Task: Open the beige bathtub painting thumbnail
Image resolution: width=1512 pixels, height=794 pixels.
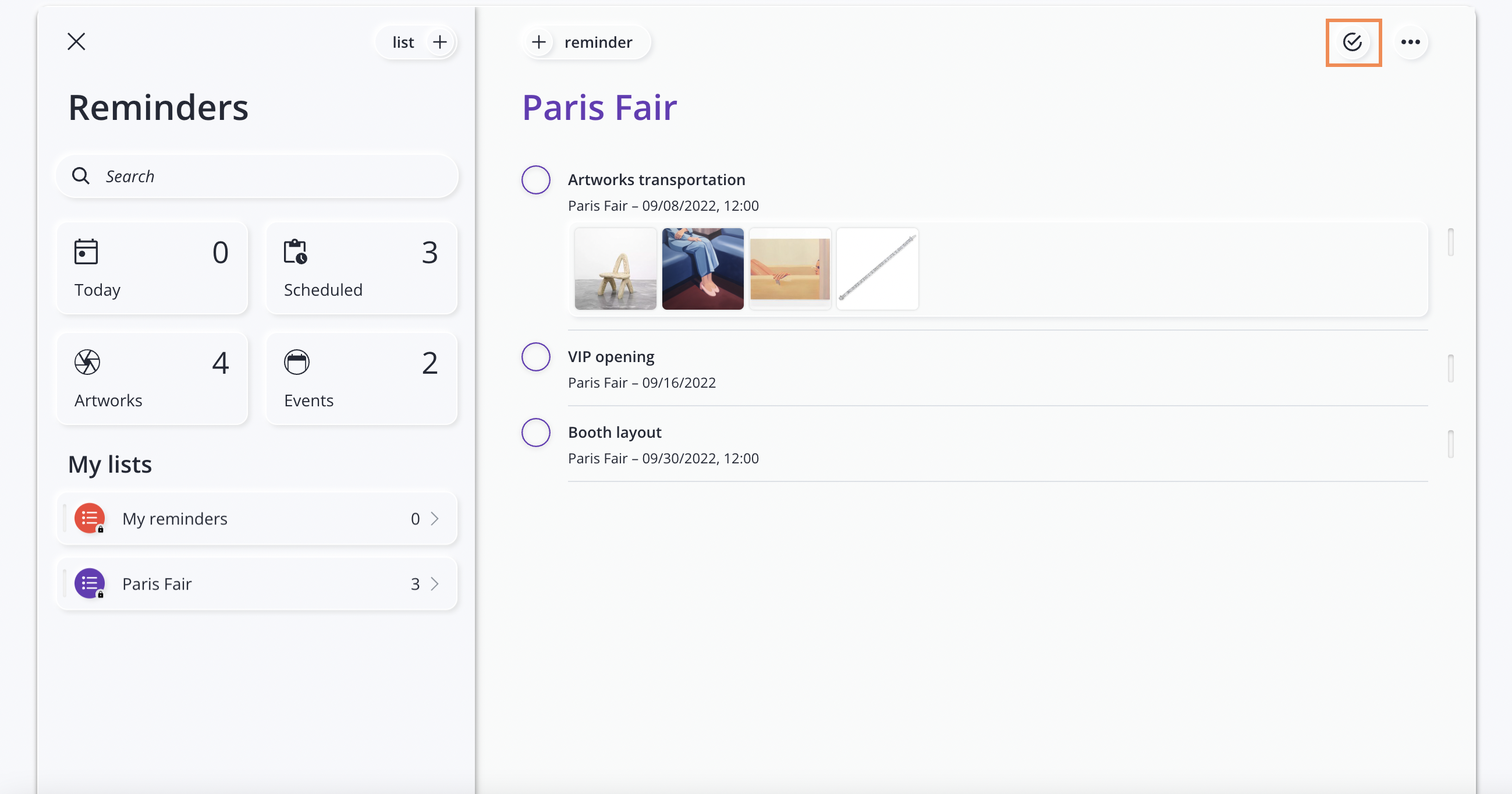Action: [790, 268]
